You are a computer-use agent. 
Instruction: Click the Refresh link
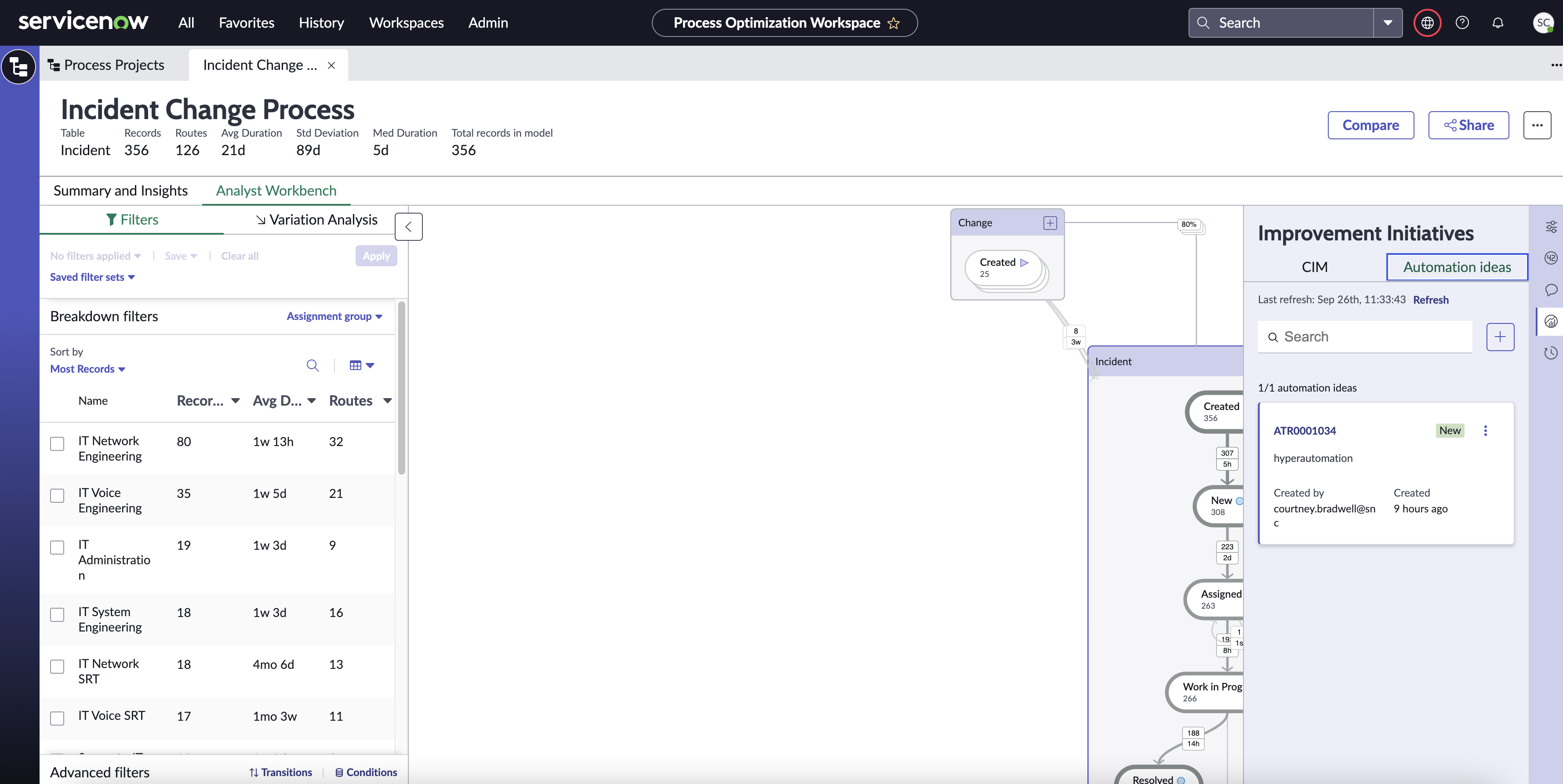pos(1431,300)
